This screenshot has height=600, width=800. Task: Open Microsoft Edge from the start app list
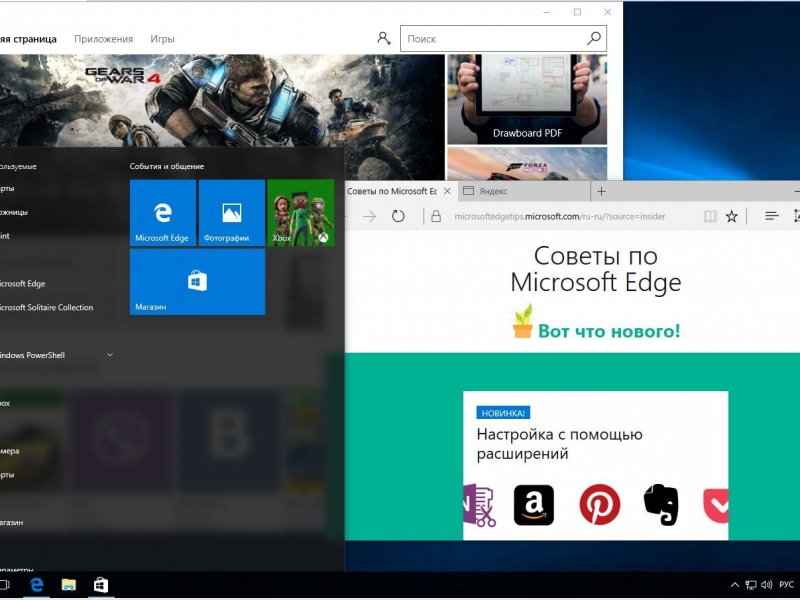coord(22,284)
